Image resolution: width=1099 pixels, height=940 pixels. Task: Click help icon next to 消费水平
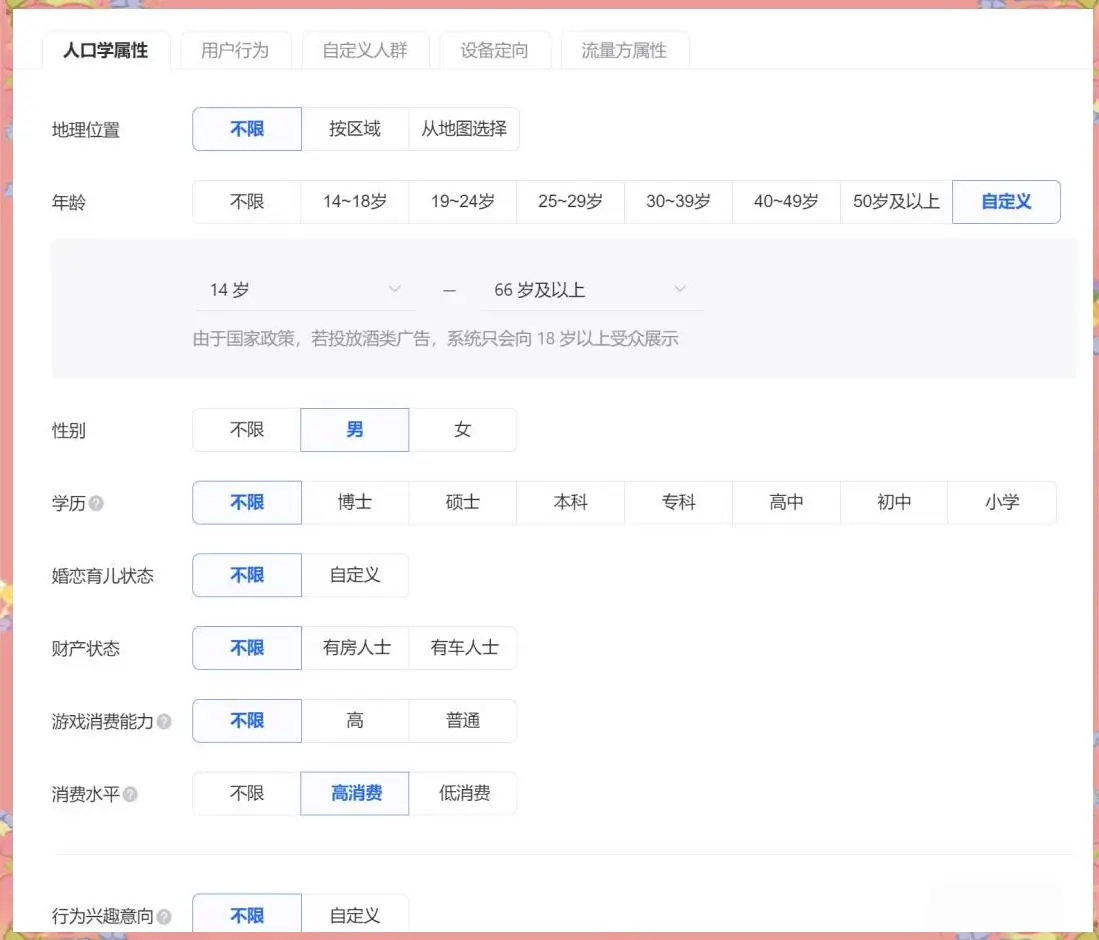tap(130, 794)
